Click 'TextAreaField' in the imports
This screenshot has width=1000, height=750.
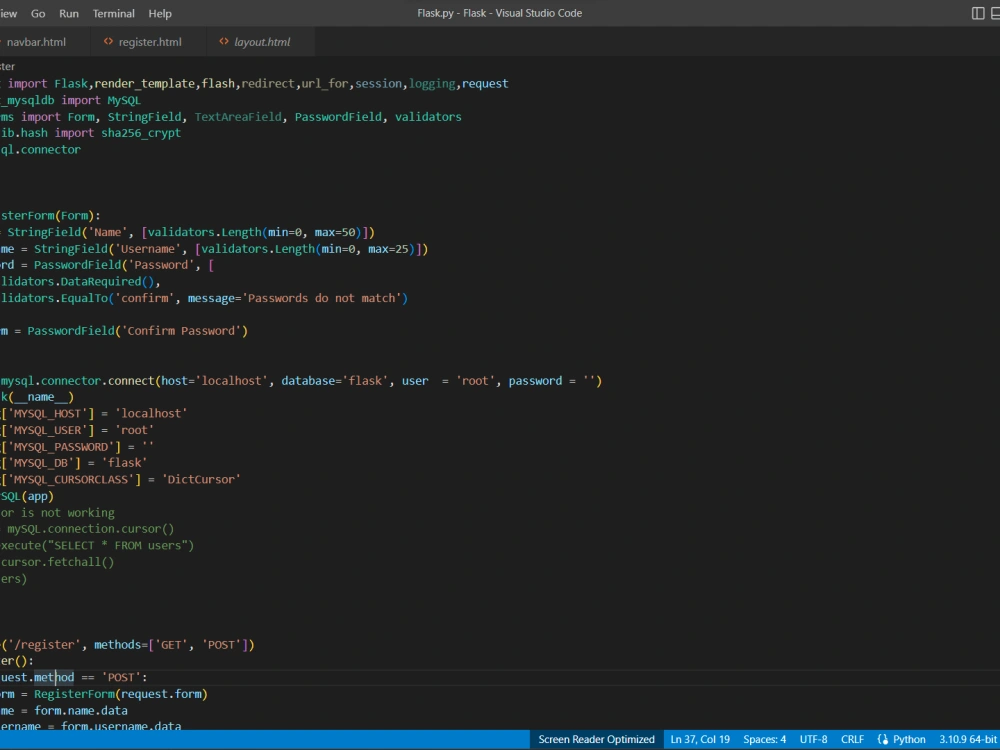tap(238, 117)
